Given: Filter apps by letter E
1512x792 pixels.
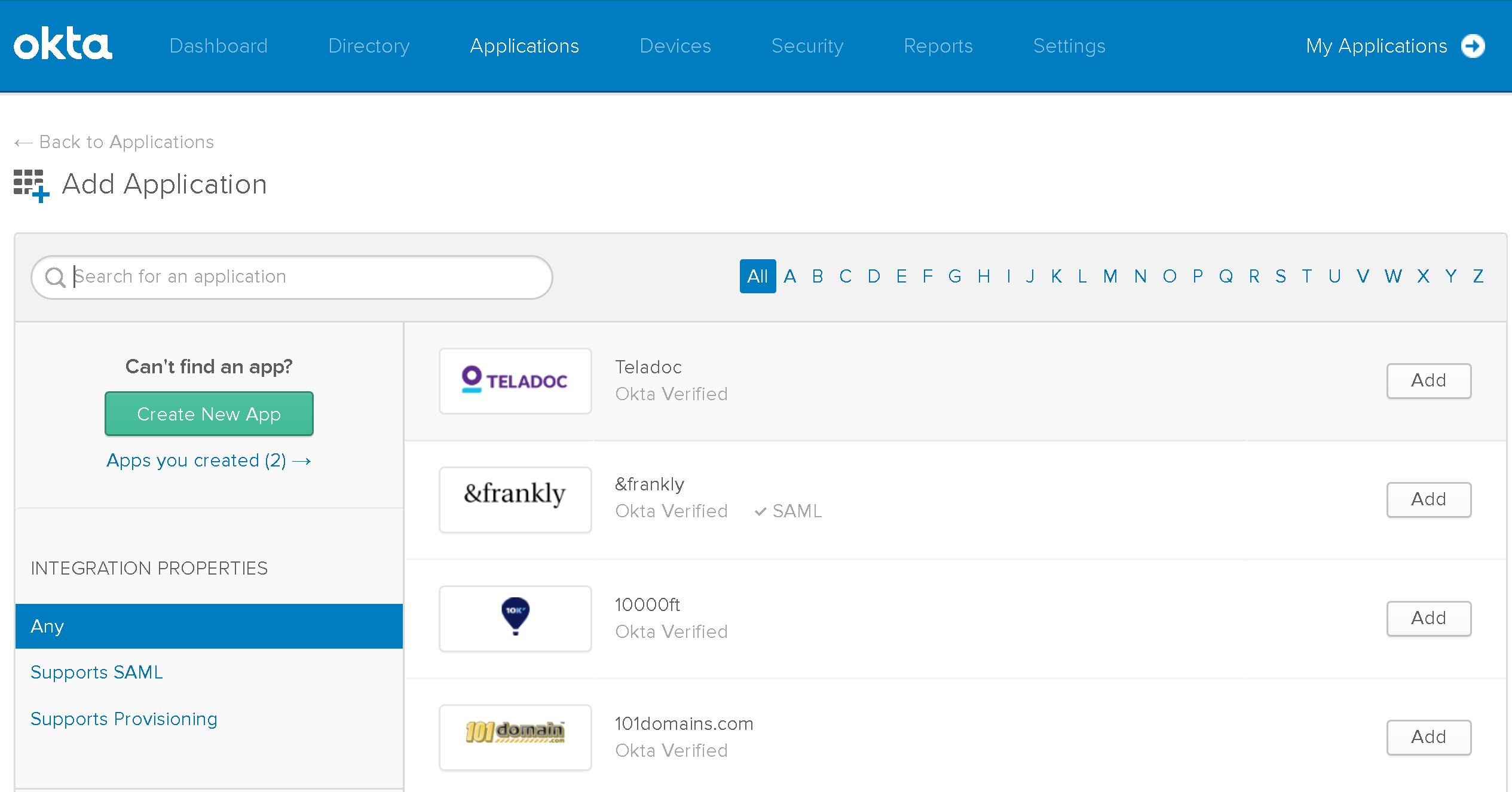Looking at the screenshot, I should pyautogui.click(x=901, y=276).
